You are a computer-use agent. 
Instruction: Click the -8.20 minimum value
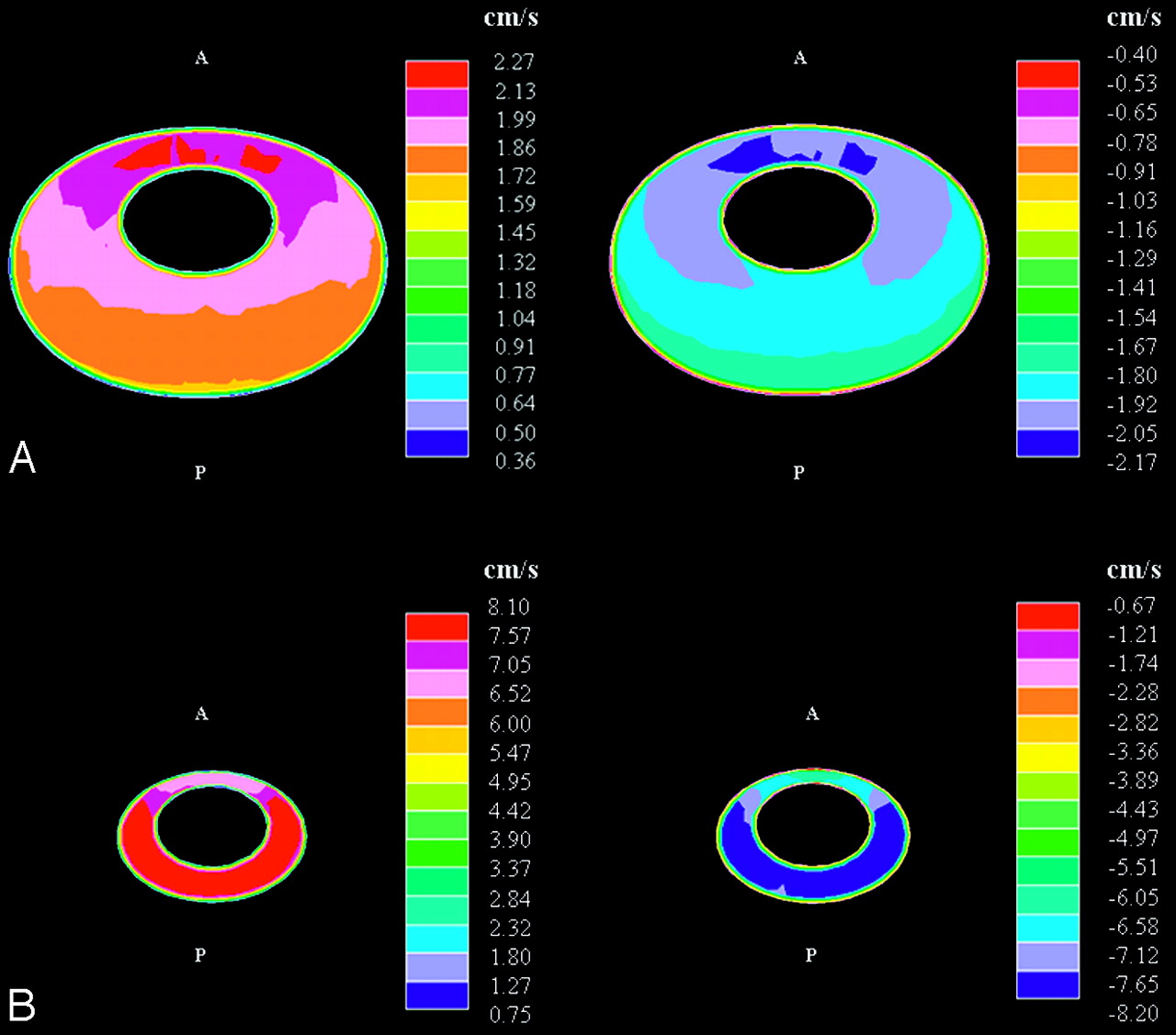click(1132, 1014)
